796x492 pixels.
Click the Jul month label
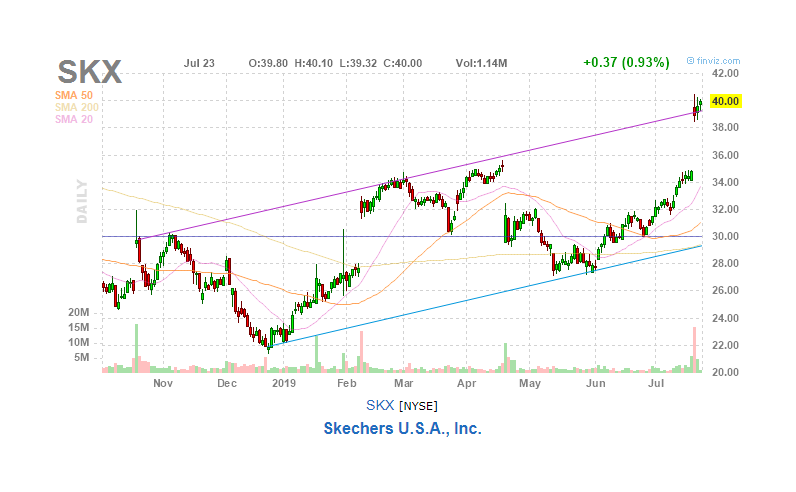tap(656, 383)
